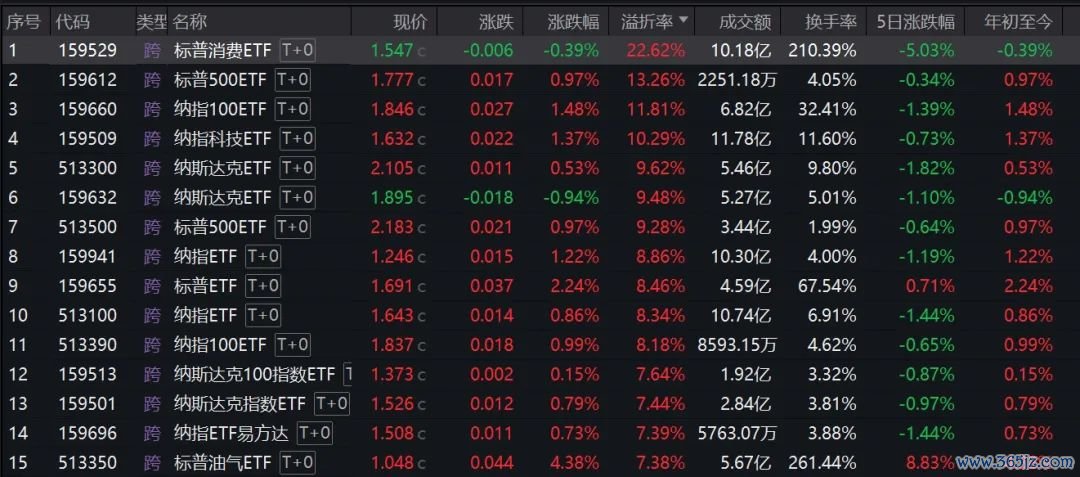
Task: Open the 纳斯达克100指数ETF name
Action: pyautogui.click(x=254, y=374)
